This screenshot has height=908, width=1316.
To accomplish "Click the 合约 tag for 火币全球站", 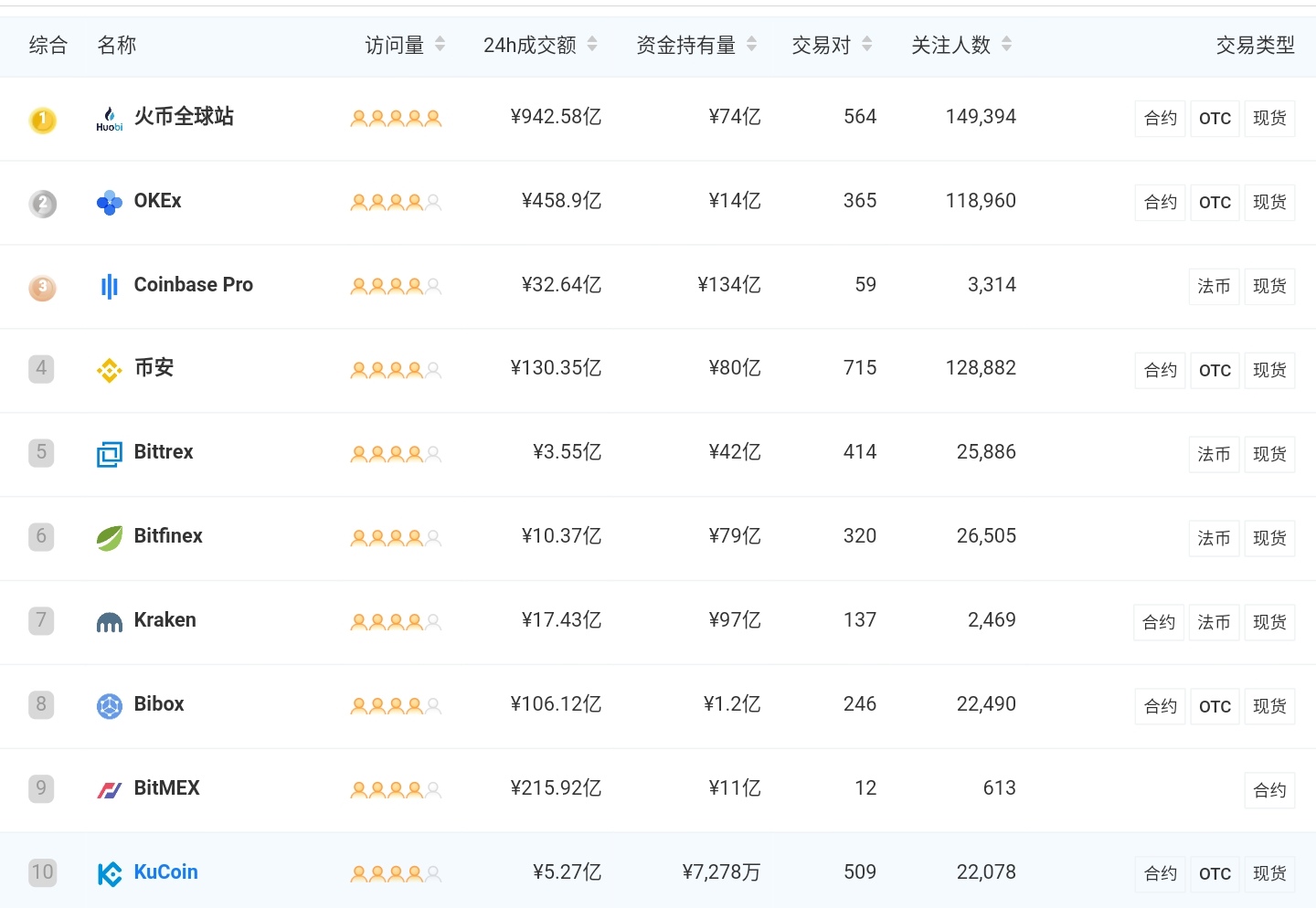I will 1161,119.
